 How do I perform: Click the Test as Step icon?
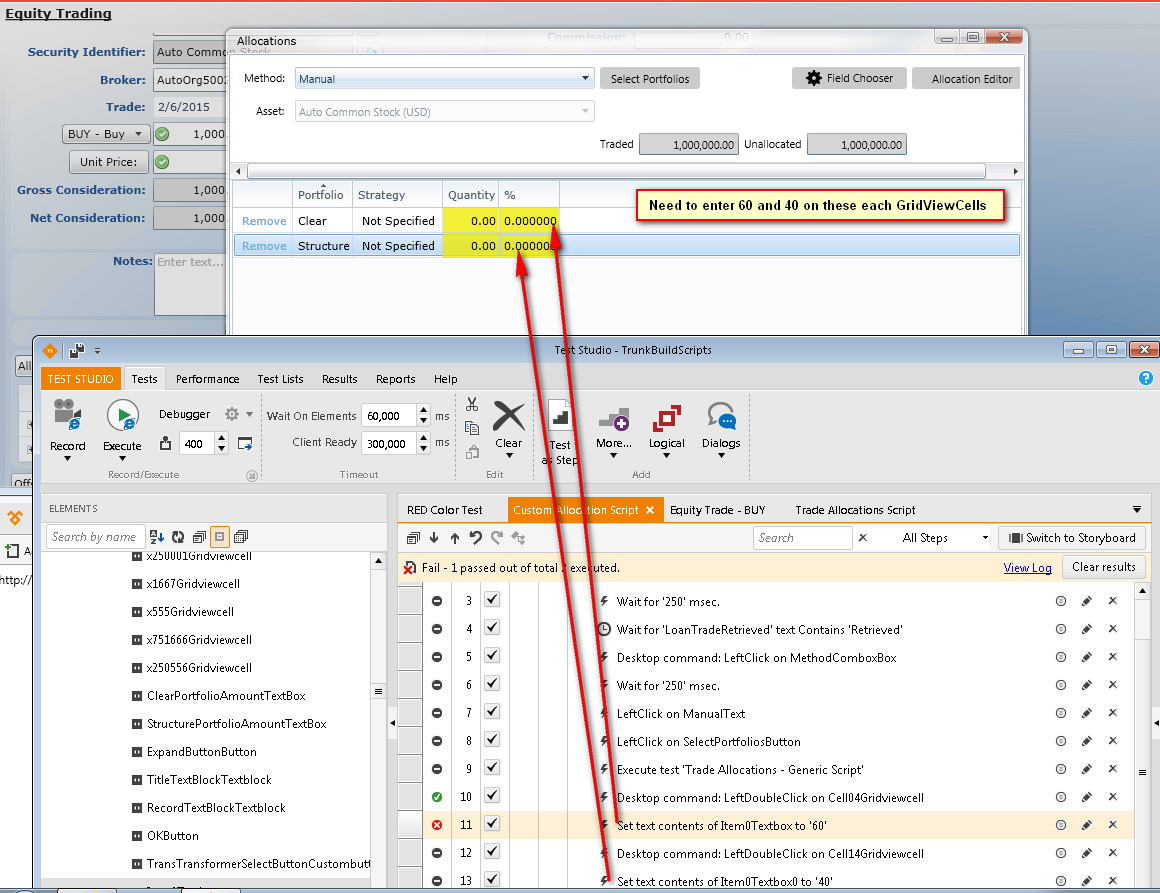point(560,416)
